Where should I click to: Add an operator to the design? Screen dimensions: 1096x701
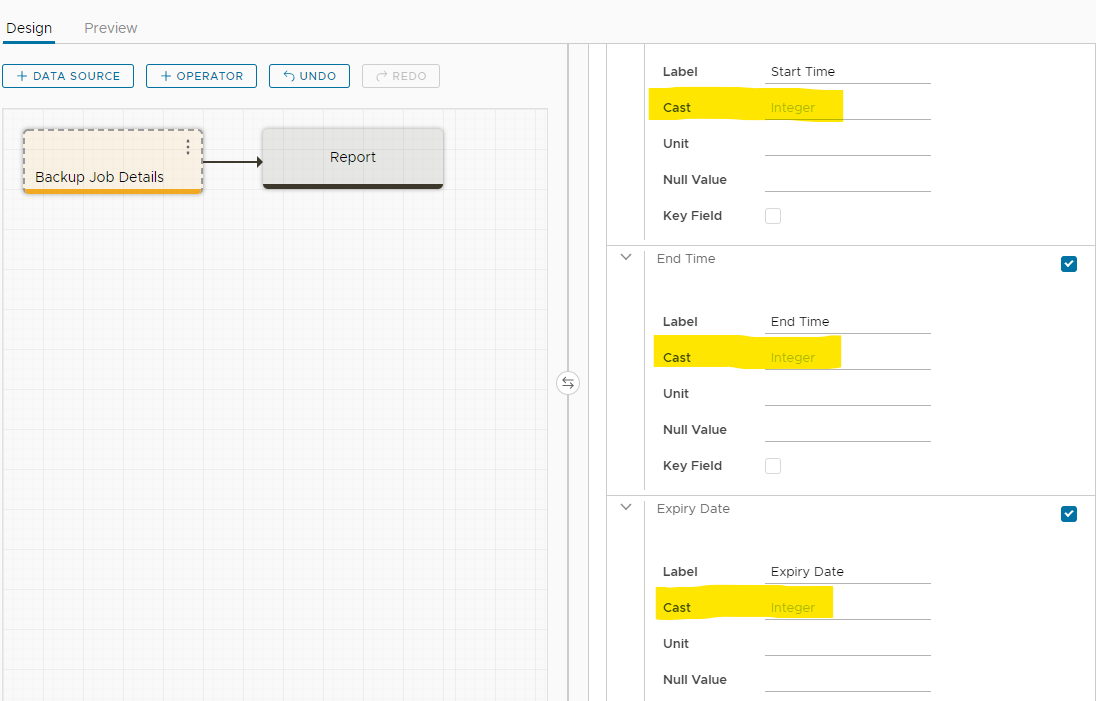click(201, 76)
